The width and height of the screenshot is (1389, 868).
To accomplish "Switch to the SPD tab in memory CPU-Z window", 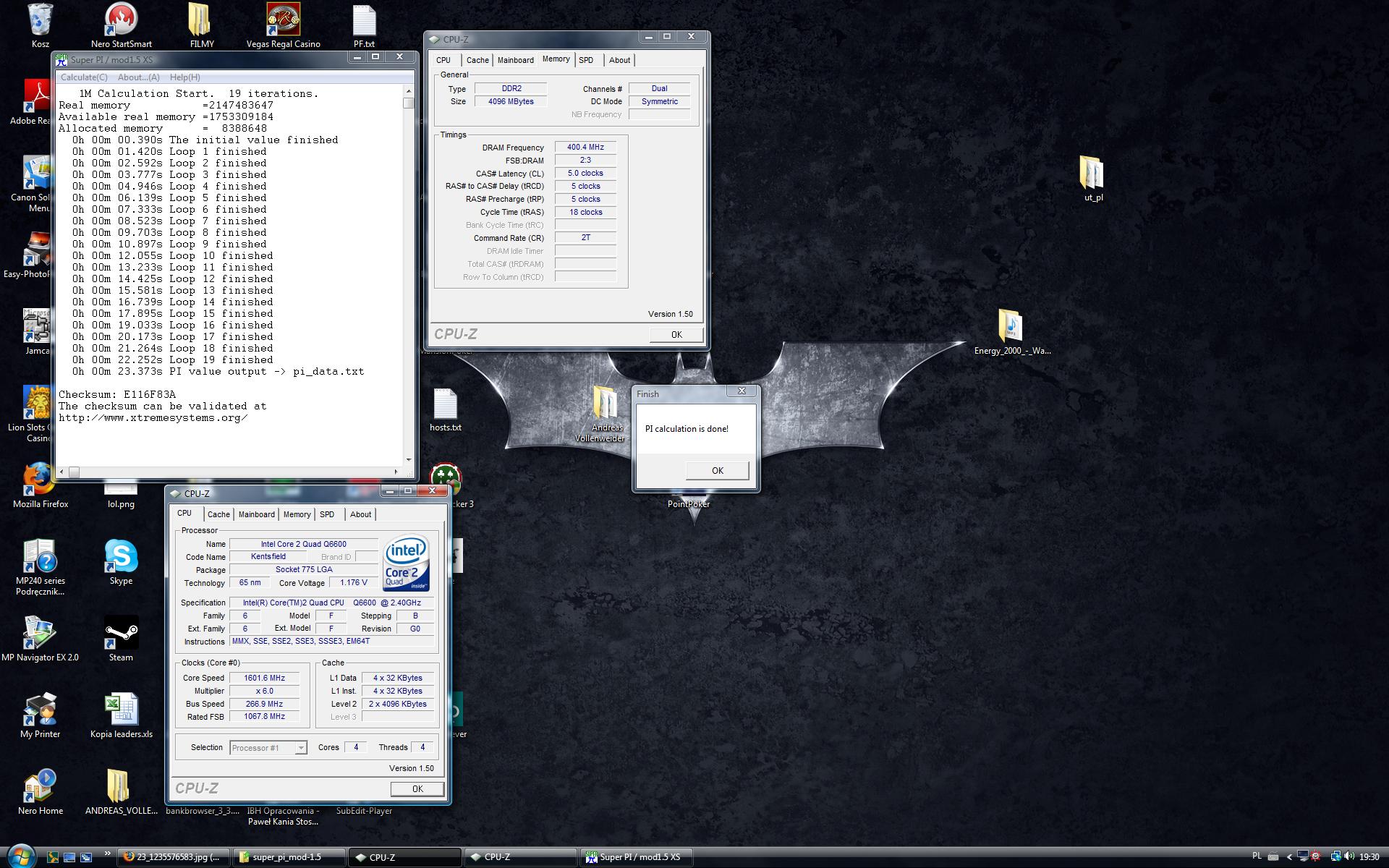I will point(586,60).
